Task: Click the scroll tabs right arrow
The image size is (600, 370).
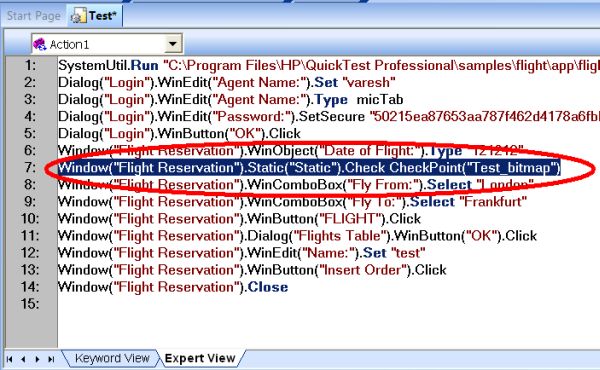Action: 37,359
